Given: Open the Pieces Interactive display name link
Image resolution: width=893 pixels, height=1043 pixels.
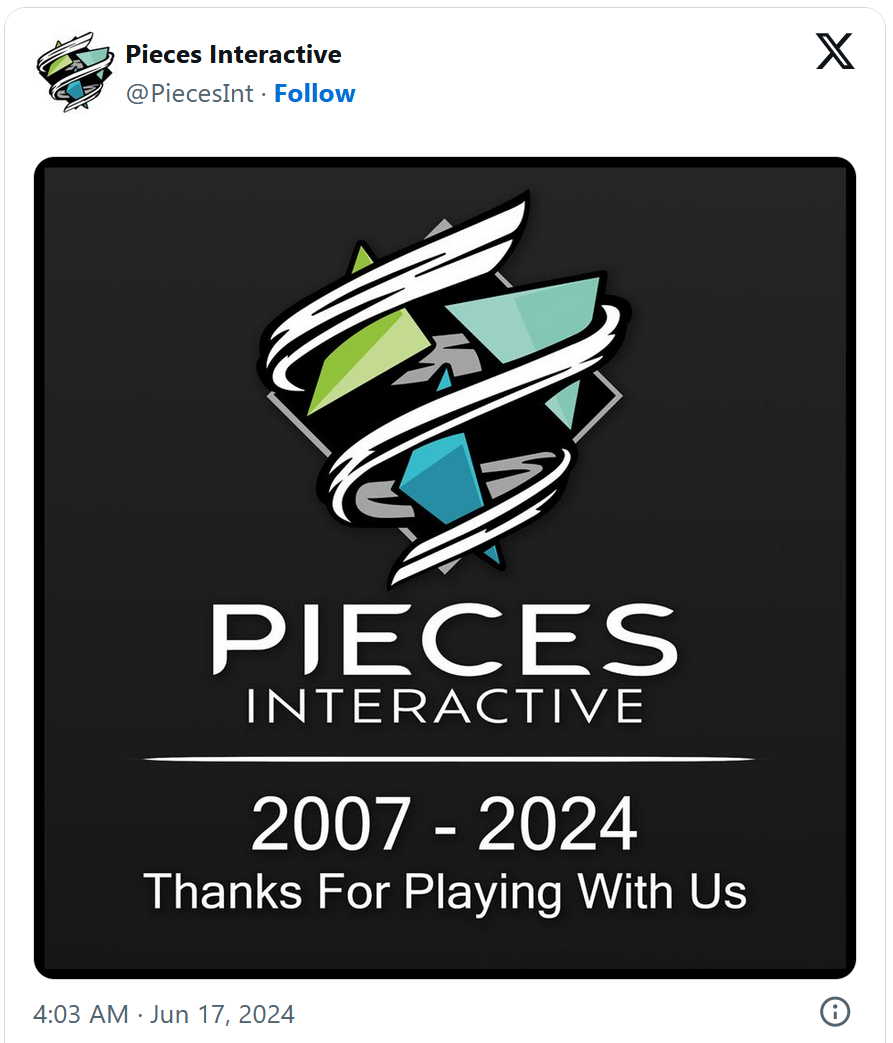Looking at the screenshot, I should tap(233, 55).
